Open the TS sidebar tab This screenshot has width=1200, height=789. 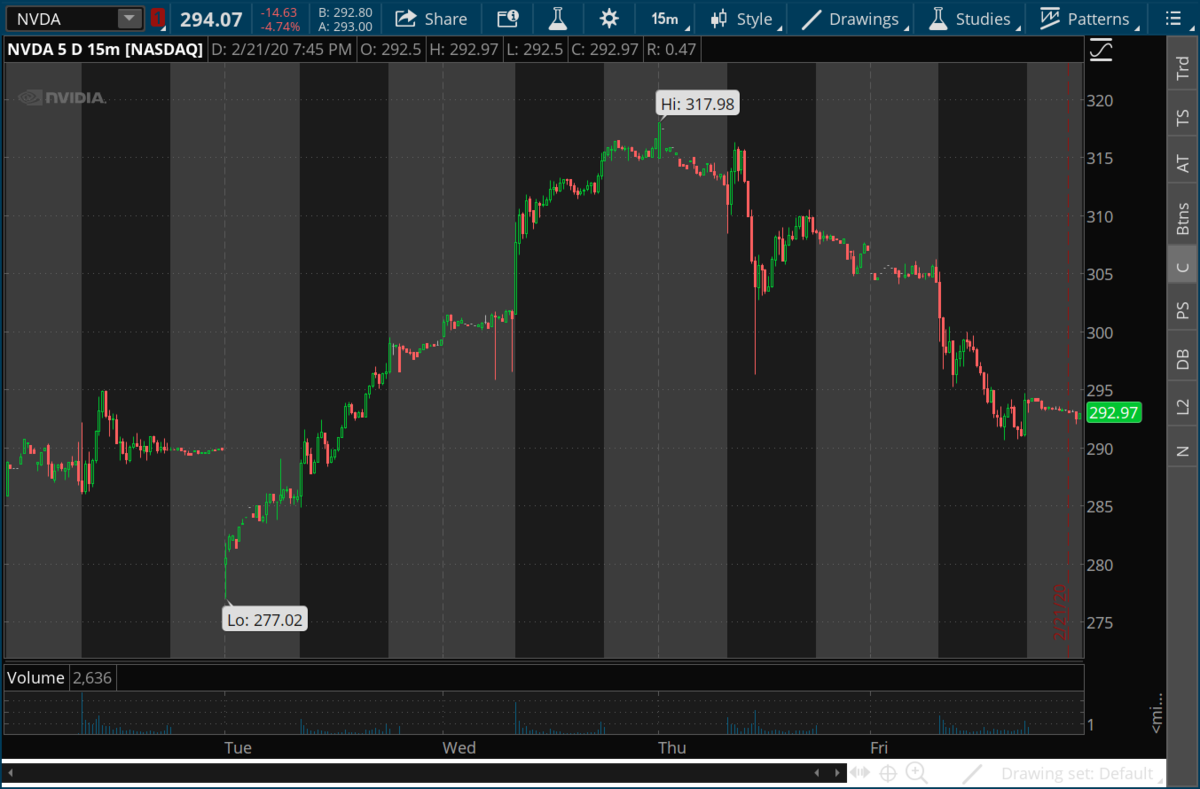[x=1183, y=119]
